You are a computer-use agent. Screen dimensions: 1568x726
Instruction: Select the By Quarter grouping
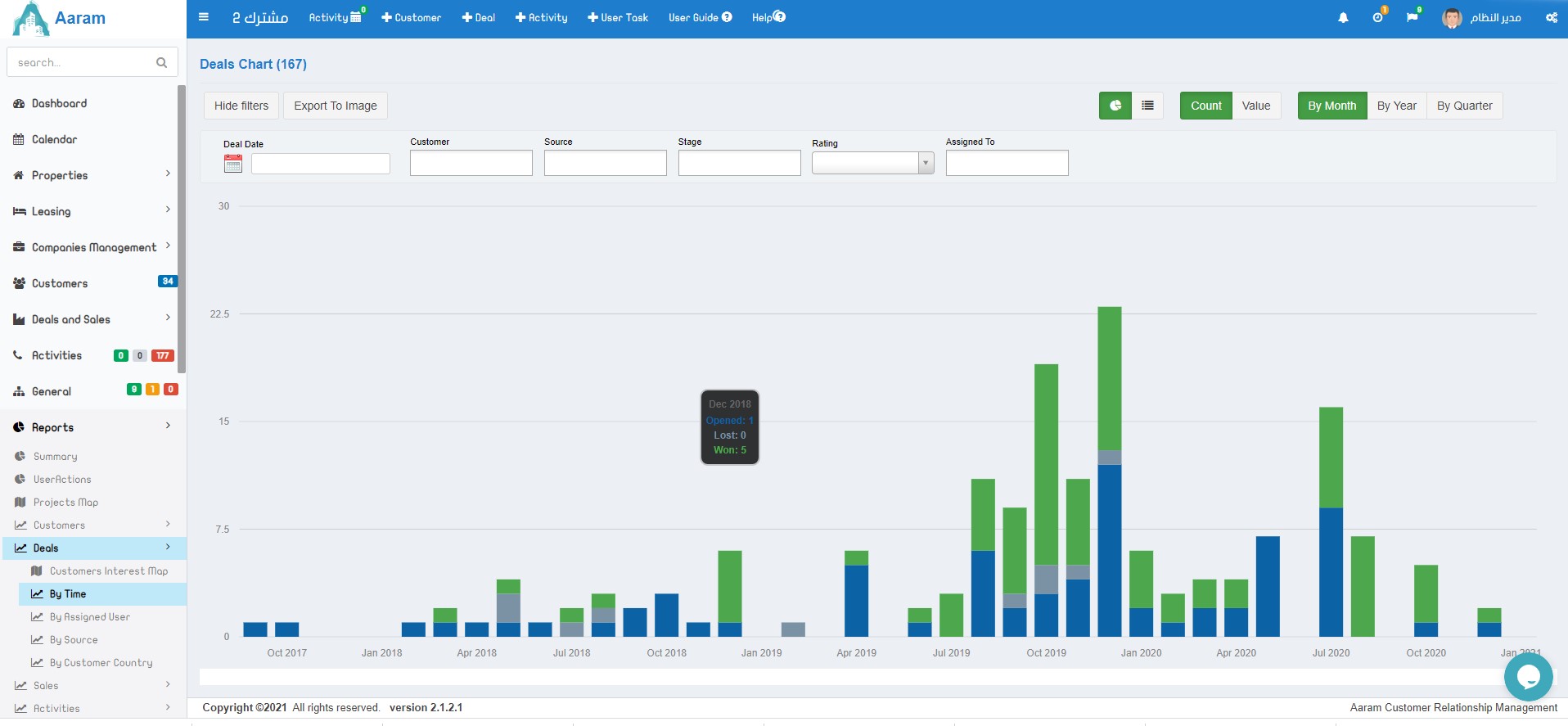pyautogui.click(x=1464, y=106)
